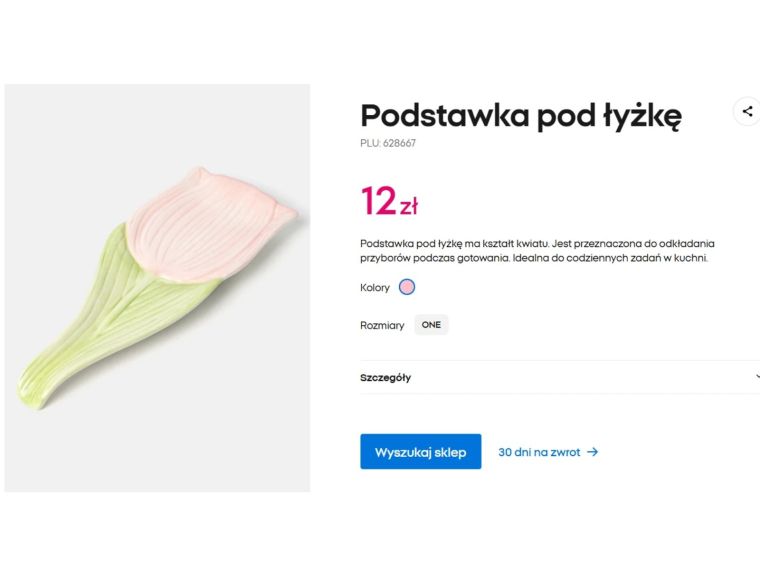
Task: Click the chevron on the Szczegóły row
Action: point(756,378)
